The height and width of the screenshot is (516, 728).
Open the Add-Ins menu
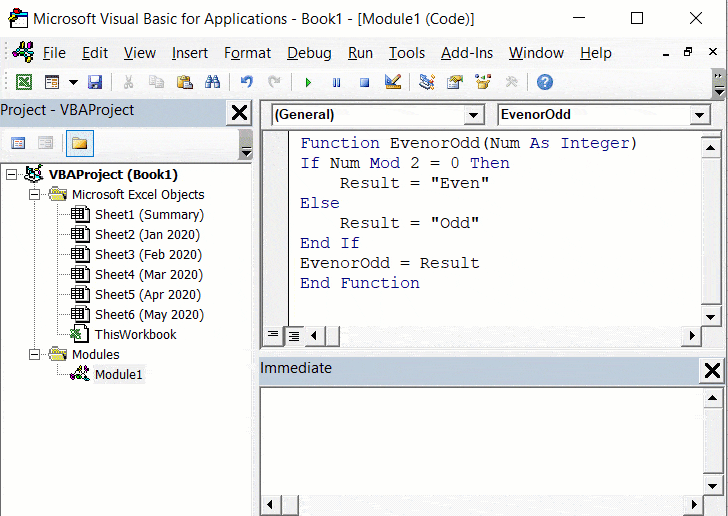(x=467, y=53)
